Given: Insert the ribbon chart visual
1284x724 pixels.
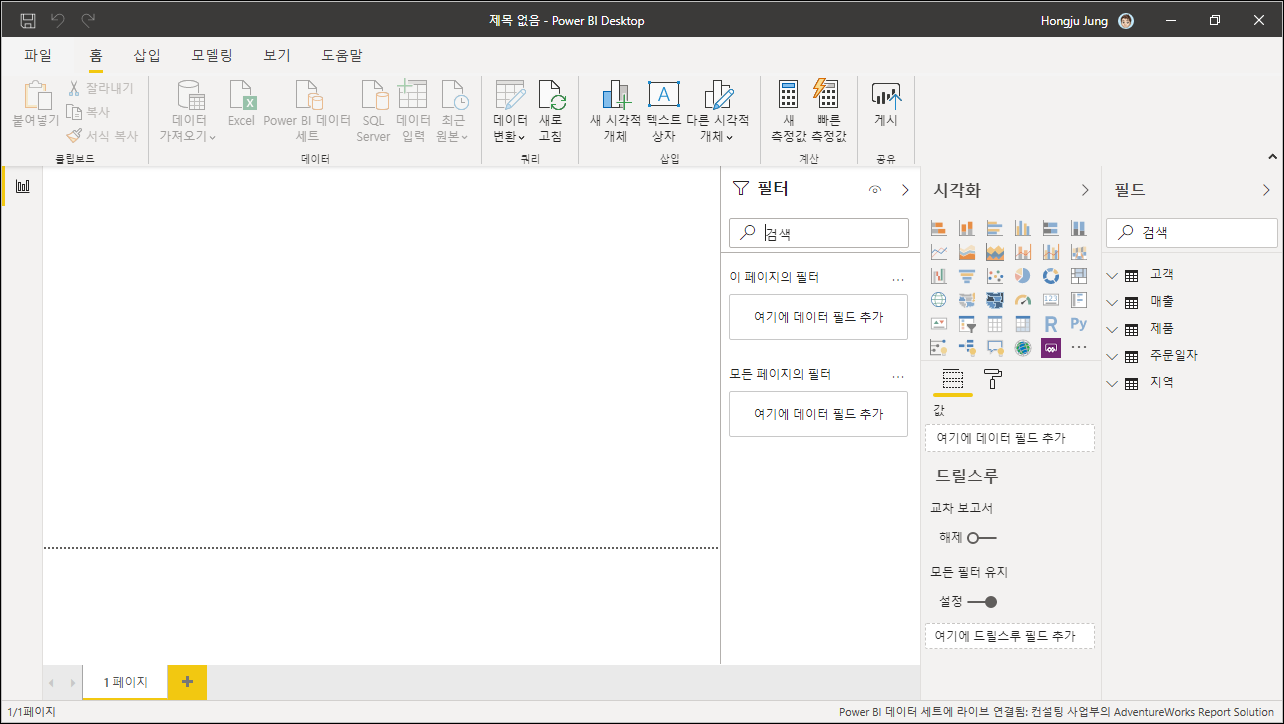Looking at the screenshot, I should point(1078,252).
